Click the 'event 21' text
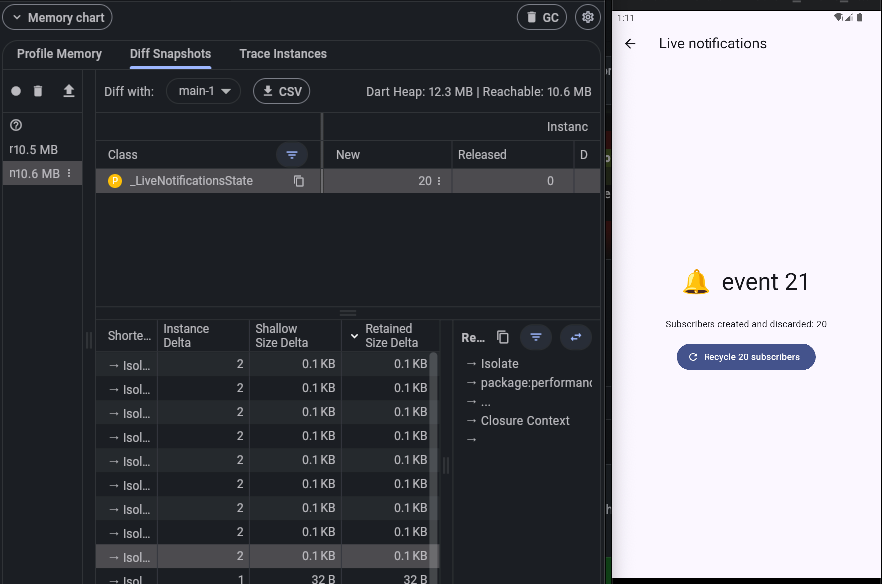Viewport: 882px width, 584px height. coord(765,282)
